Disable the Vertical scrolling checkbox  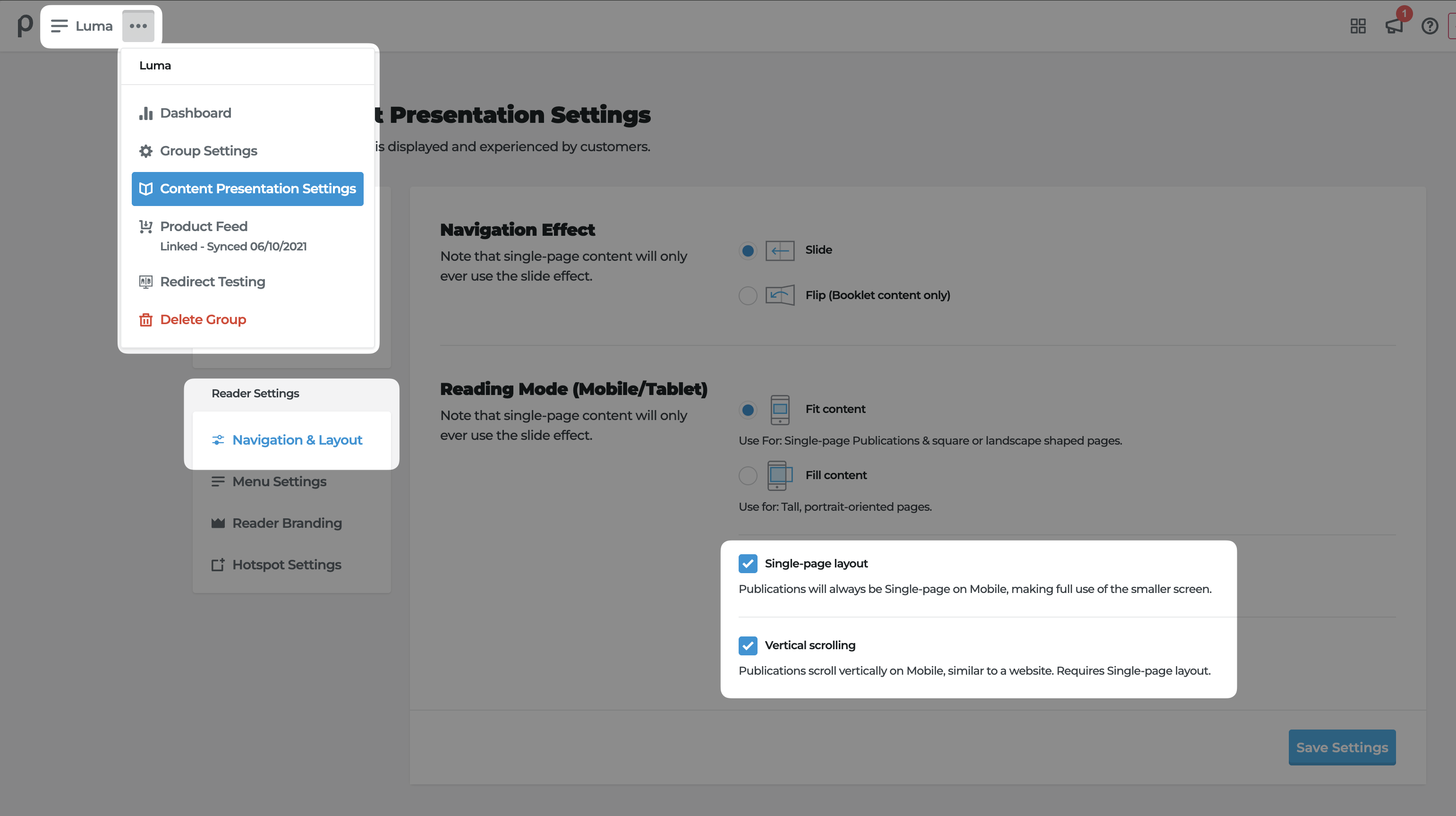click(x=748, y=645)
